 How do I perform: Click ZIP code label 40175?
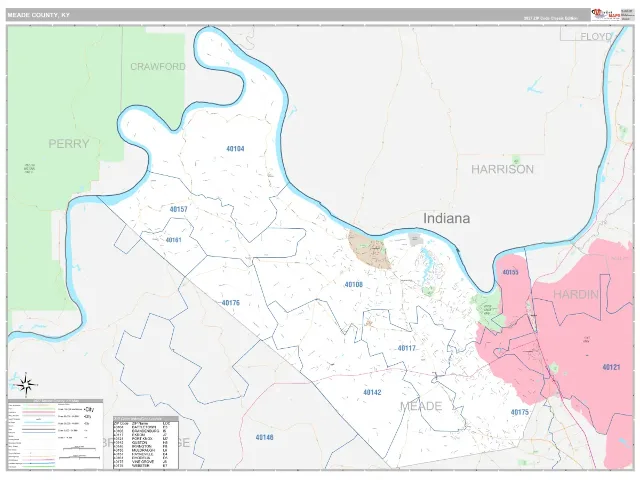point(520,412)
